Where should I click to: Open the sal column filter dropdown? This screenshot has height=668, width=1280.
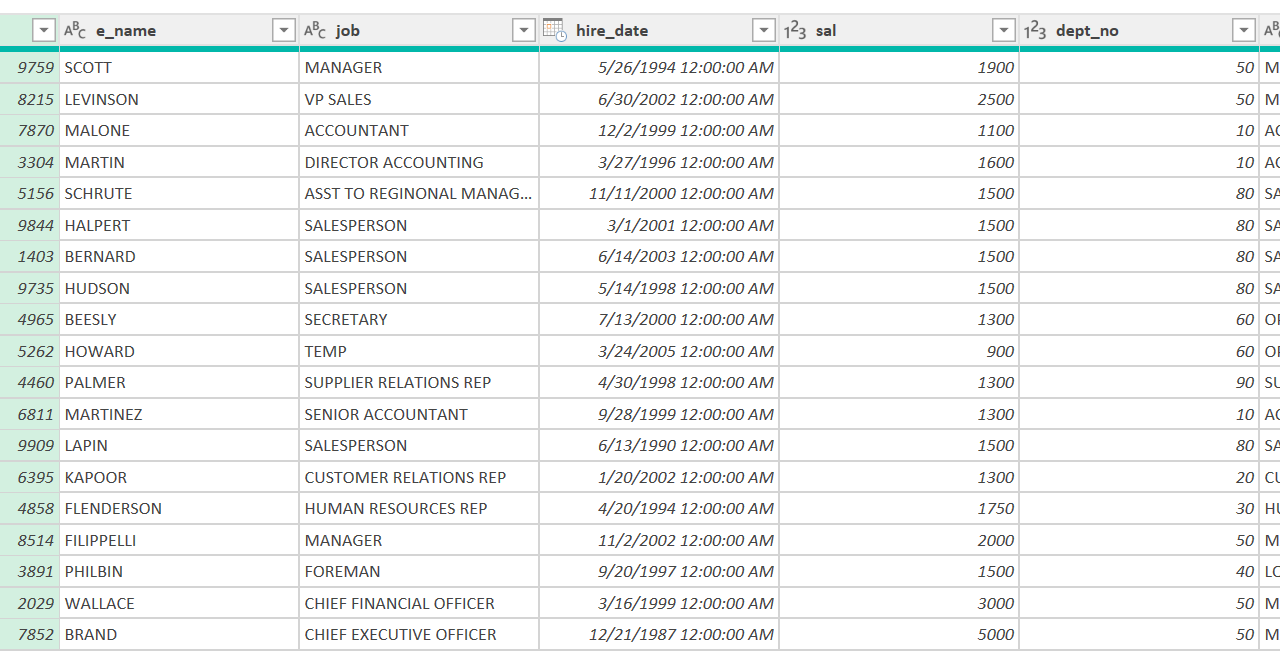1004,31
